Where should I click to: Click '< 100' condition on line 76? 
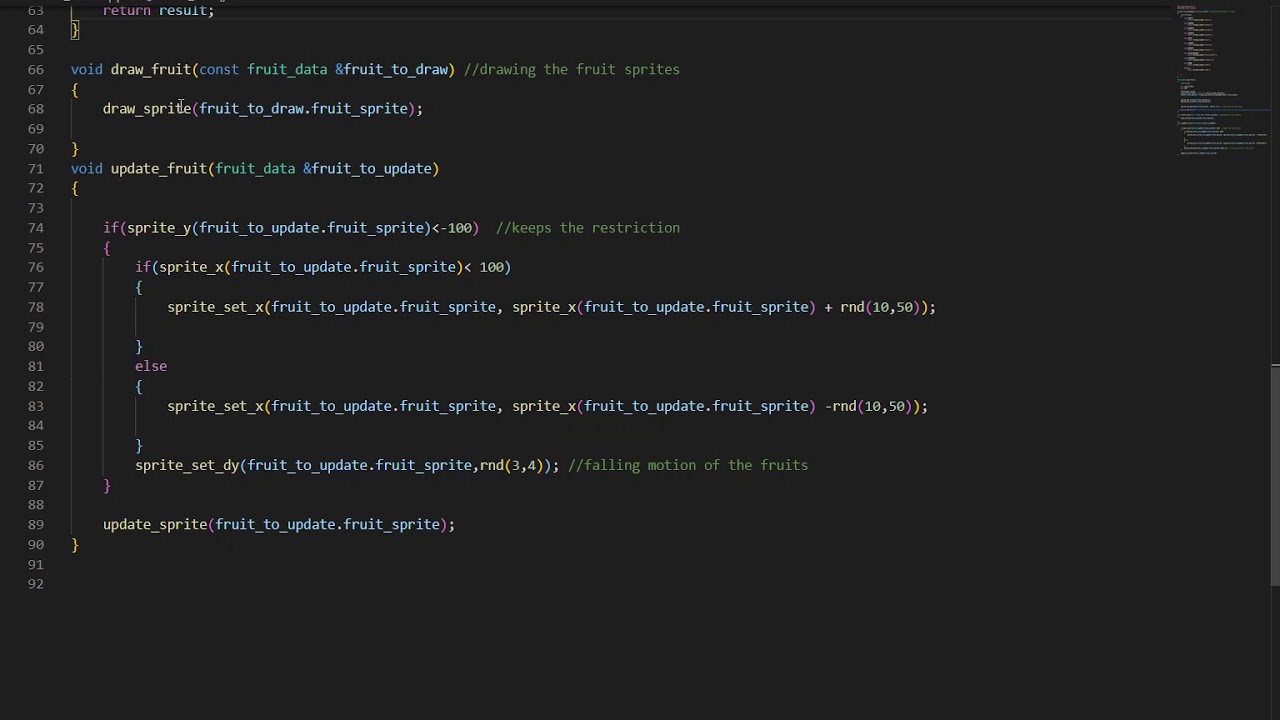[484, 267]
